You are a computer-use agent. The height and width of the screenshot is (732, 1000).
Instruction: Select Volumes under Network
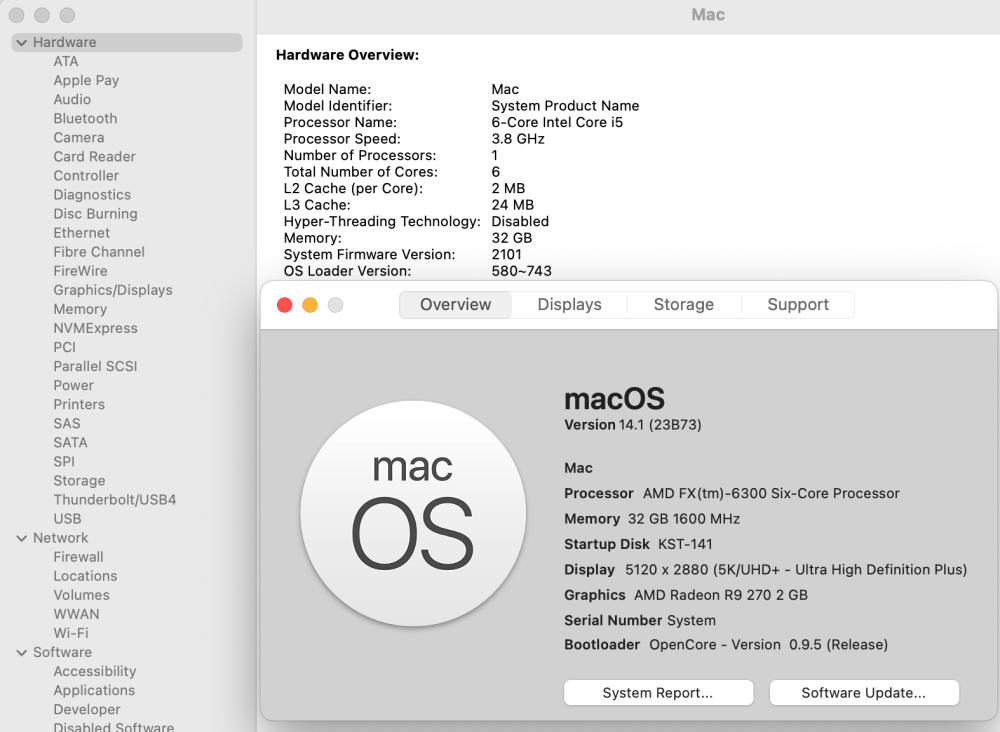coord(82,596)
